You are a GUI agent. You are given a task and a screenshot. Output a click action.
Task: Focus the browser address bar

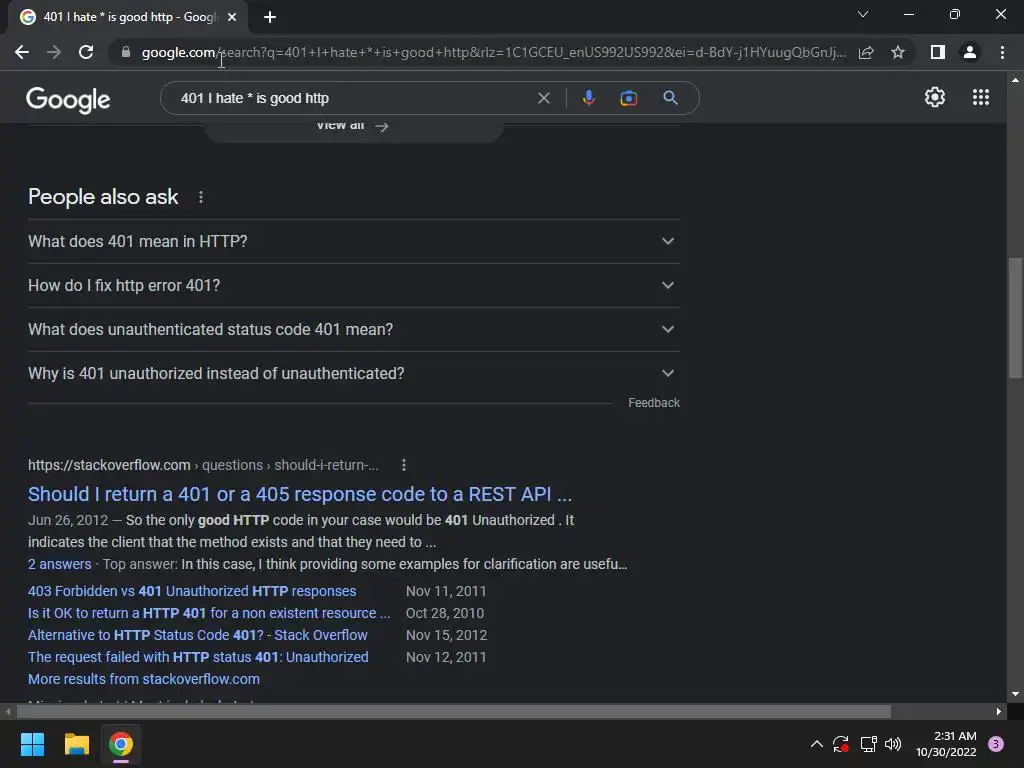(x=493, y=52)
